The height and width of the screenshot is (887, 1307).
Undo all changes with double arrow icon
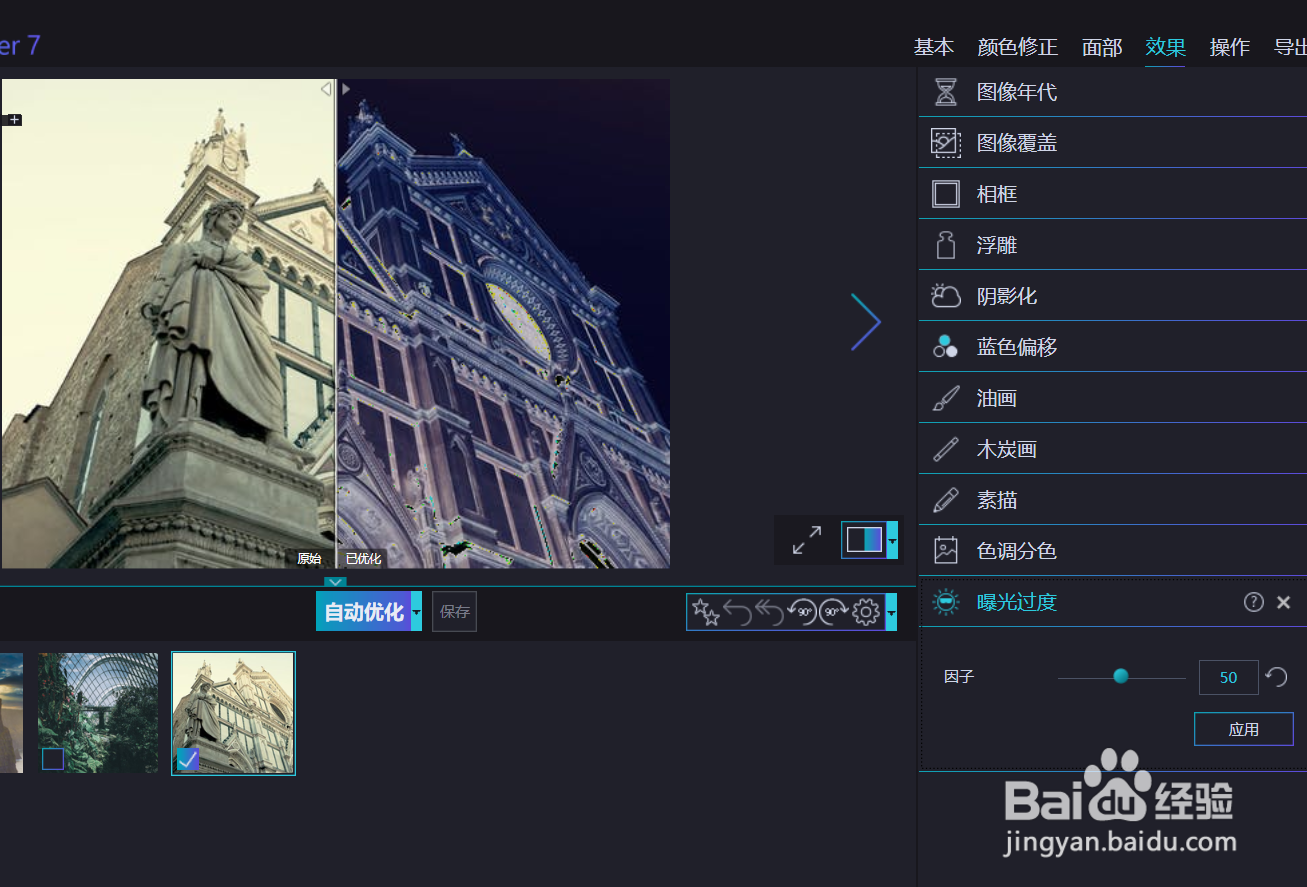tap(770, 612)
